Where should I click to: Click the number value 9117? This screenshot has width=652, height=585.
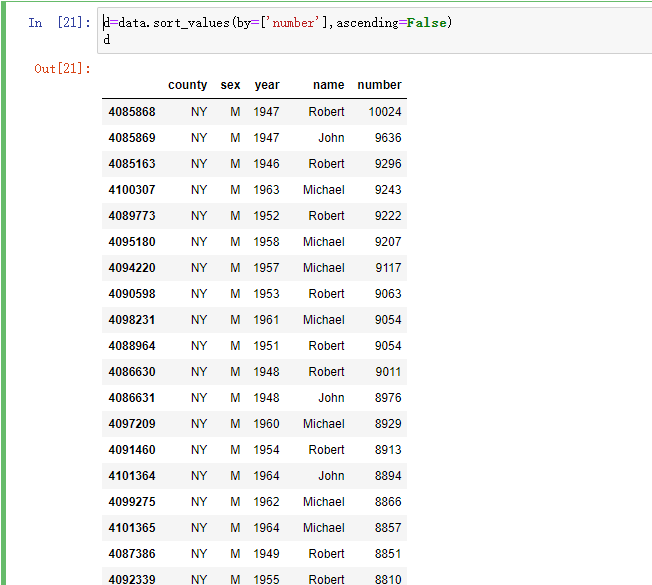pyautogui.click(x=388, y=268)
